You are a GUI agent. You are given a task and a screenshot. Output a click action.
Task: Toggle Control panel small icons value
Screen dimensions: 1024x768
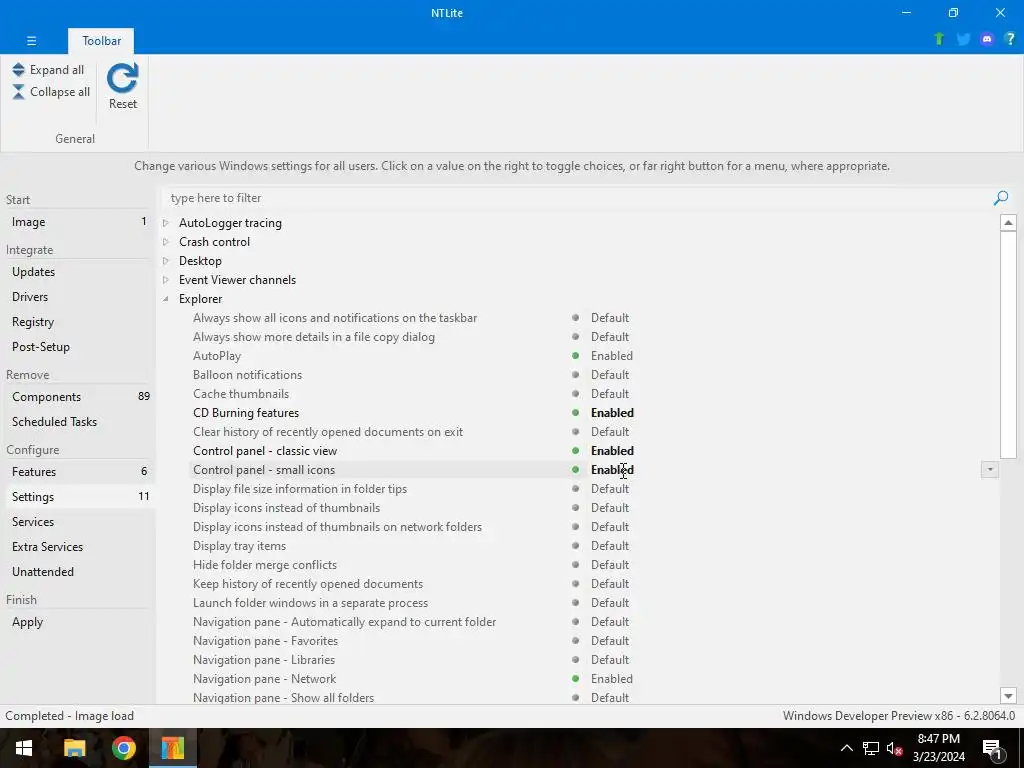pyautogui.click(x=612, y=470)
